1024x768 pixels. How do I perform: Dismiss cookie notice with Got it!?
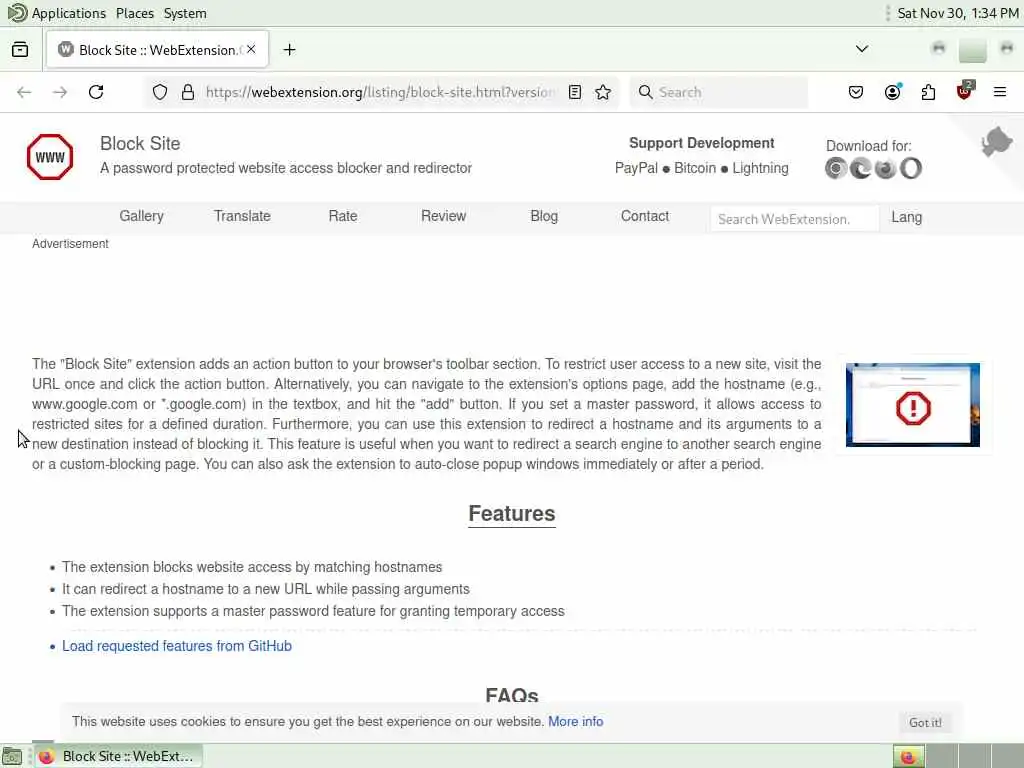pos(925,722)
